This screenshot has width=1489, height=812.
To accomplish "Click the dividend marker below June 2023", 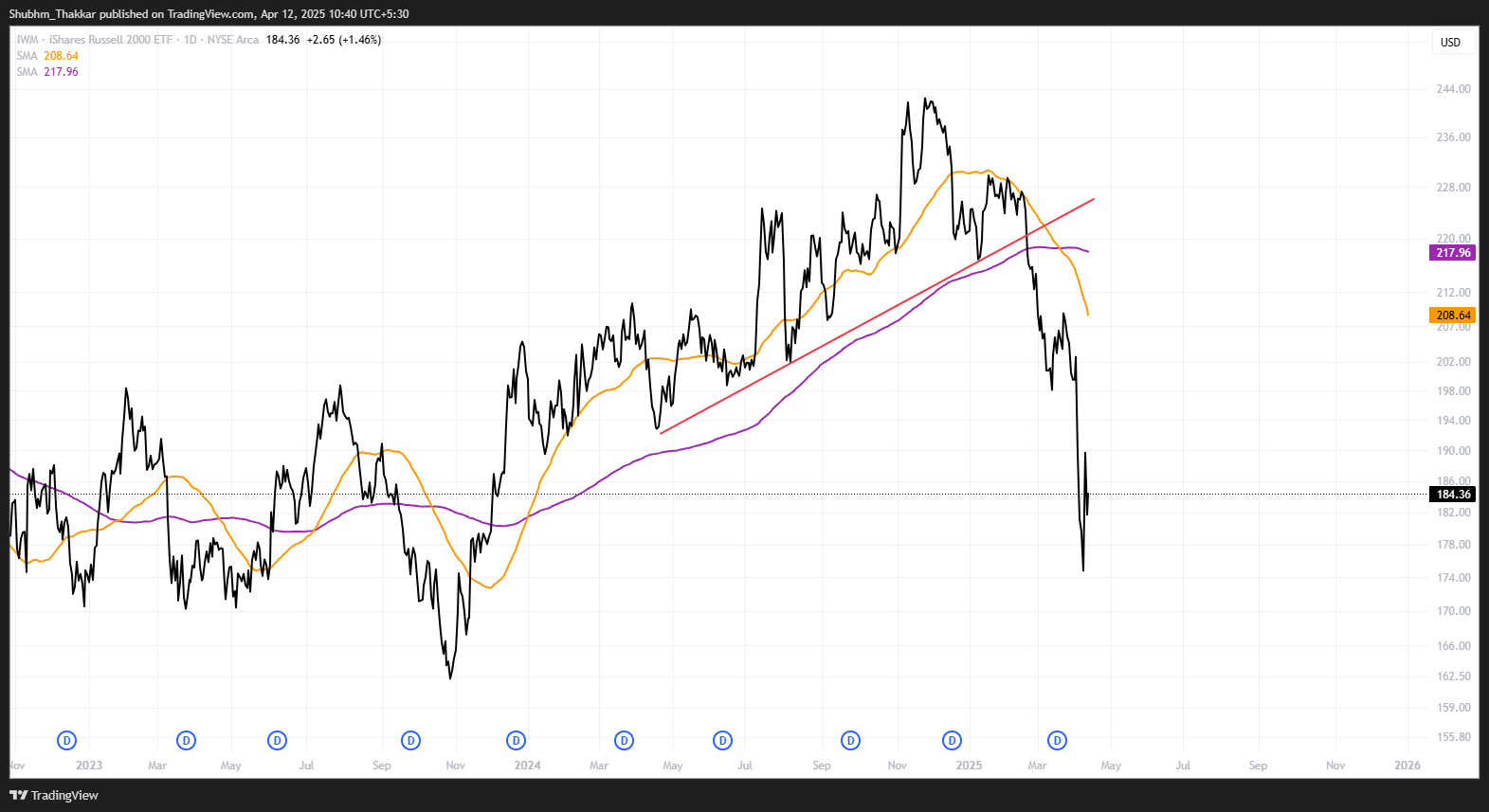I will pos(277,740).
